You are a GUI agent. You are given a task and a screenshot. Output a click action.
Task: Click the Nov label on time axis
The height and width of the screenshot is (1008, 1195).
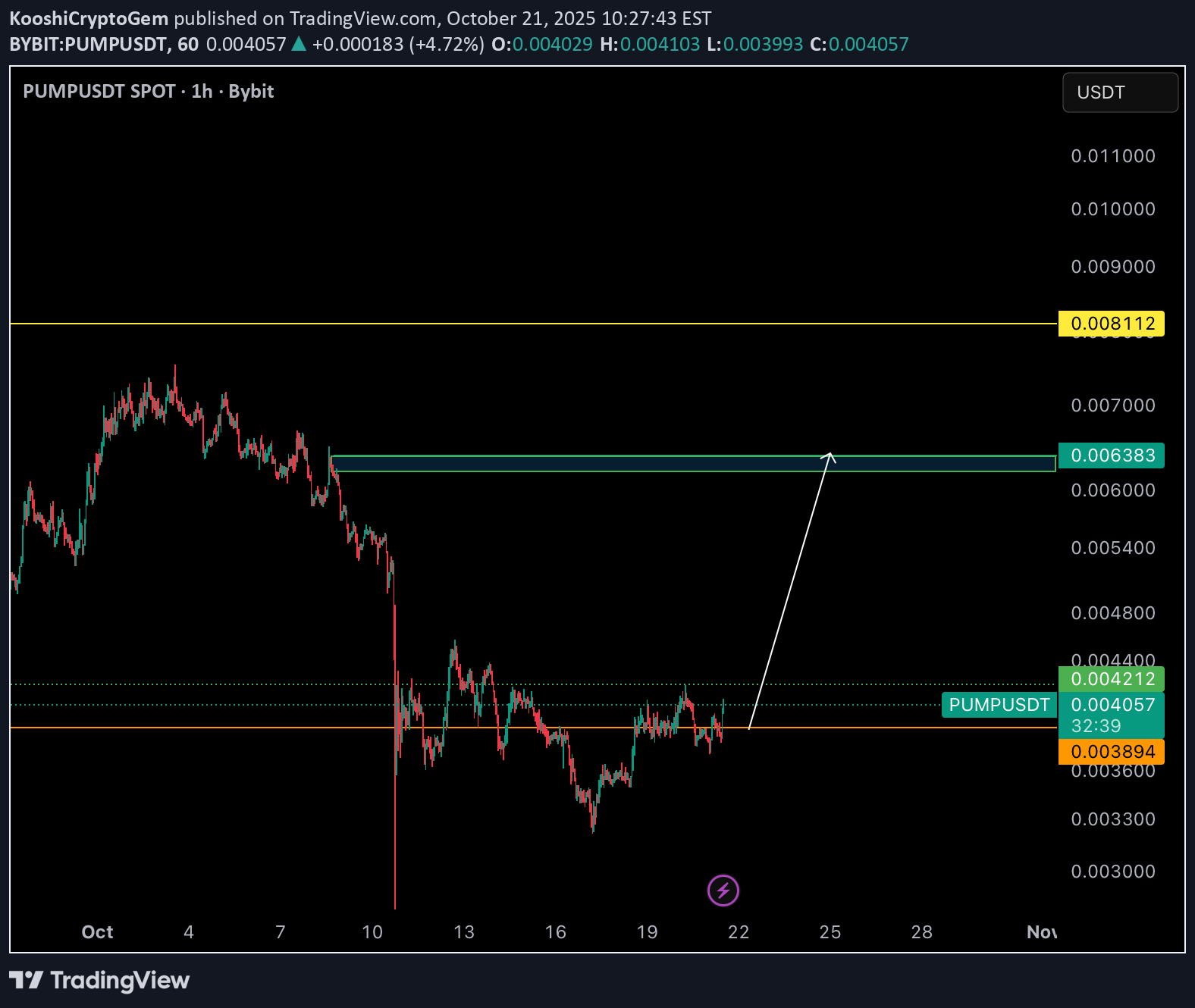coord(1042,932)
